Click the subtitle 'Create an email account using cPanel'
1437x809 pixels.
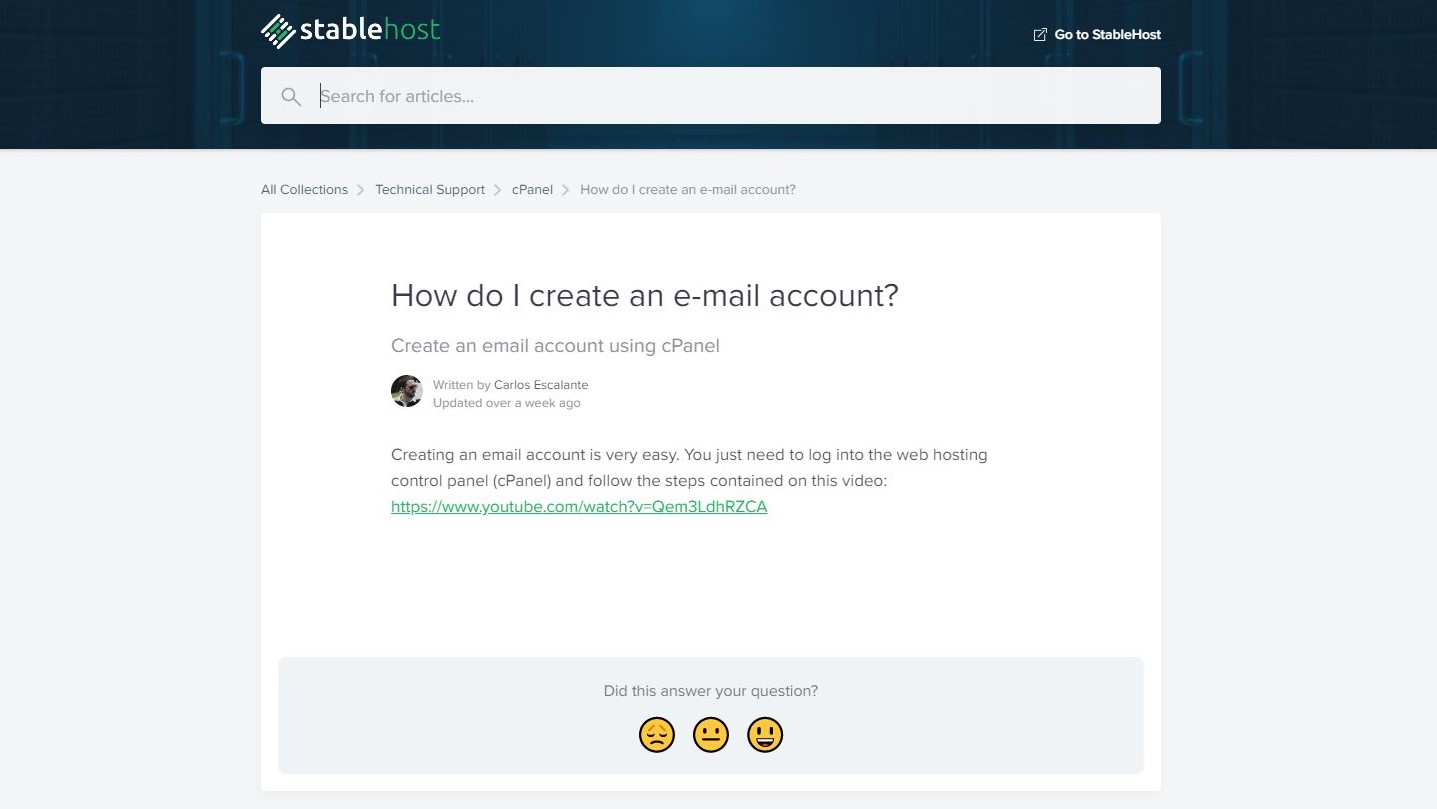(x=555, y=346)
